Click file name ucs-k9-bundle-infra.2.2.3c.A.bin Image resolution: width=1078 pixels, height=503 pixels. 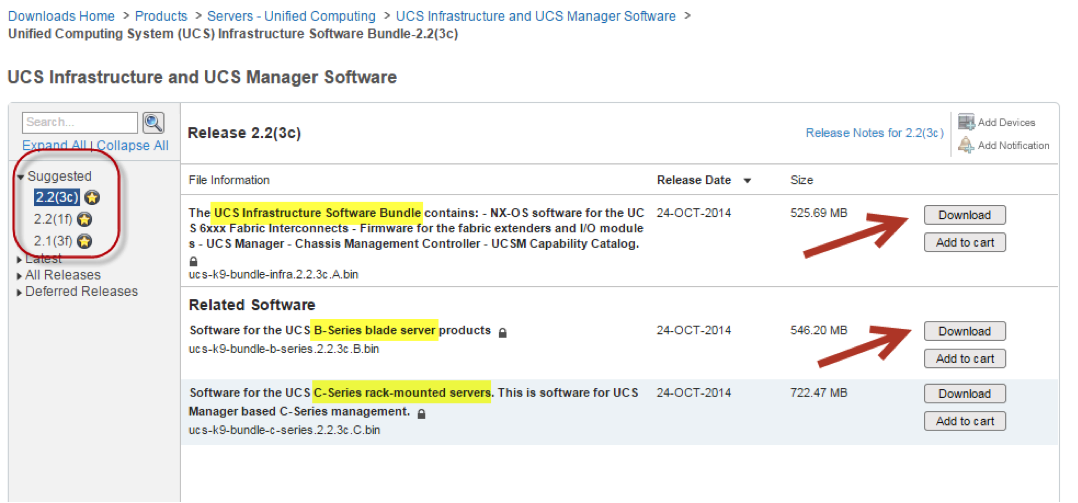274,274
